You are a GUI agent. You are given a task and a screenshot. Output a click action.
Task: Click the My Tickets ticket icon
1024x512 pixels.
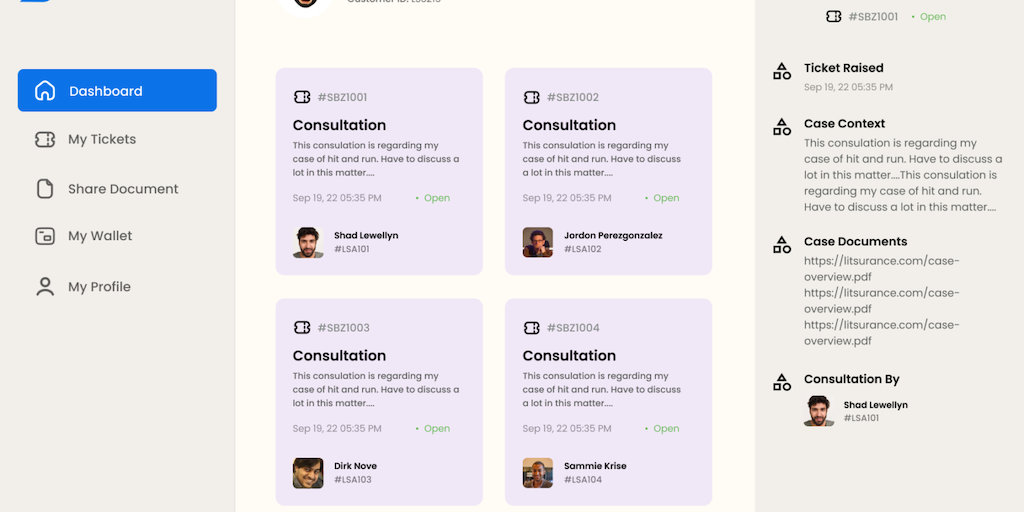pyautogui.click(x=45, y=140)
